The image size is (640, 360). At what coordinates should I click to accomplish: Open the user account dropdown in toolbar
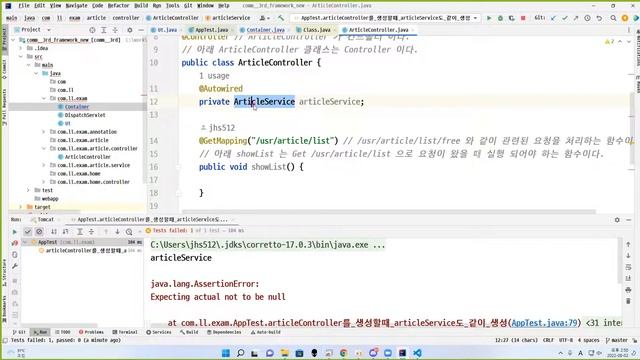click(x=264, y=18)
